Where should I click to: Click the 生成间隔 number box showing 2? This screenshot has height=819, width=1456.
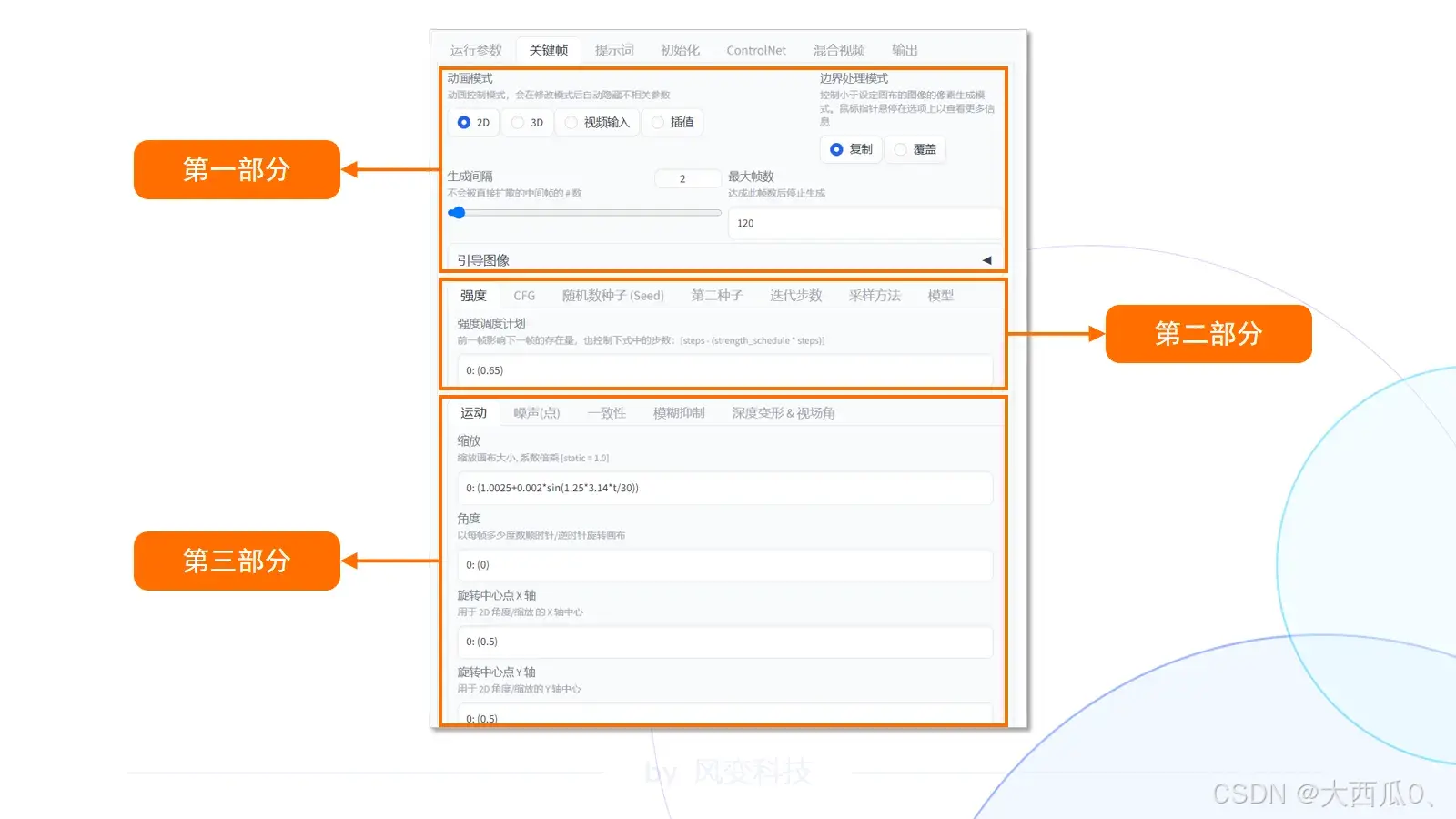(x=687, y=178)
